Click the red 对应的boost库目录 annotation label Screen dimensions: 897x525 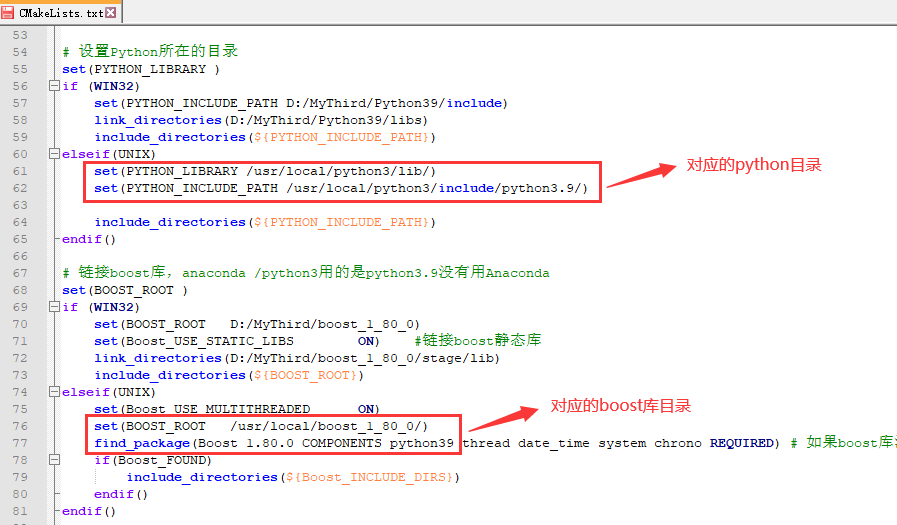click(620, 406)
